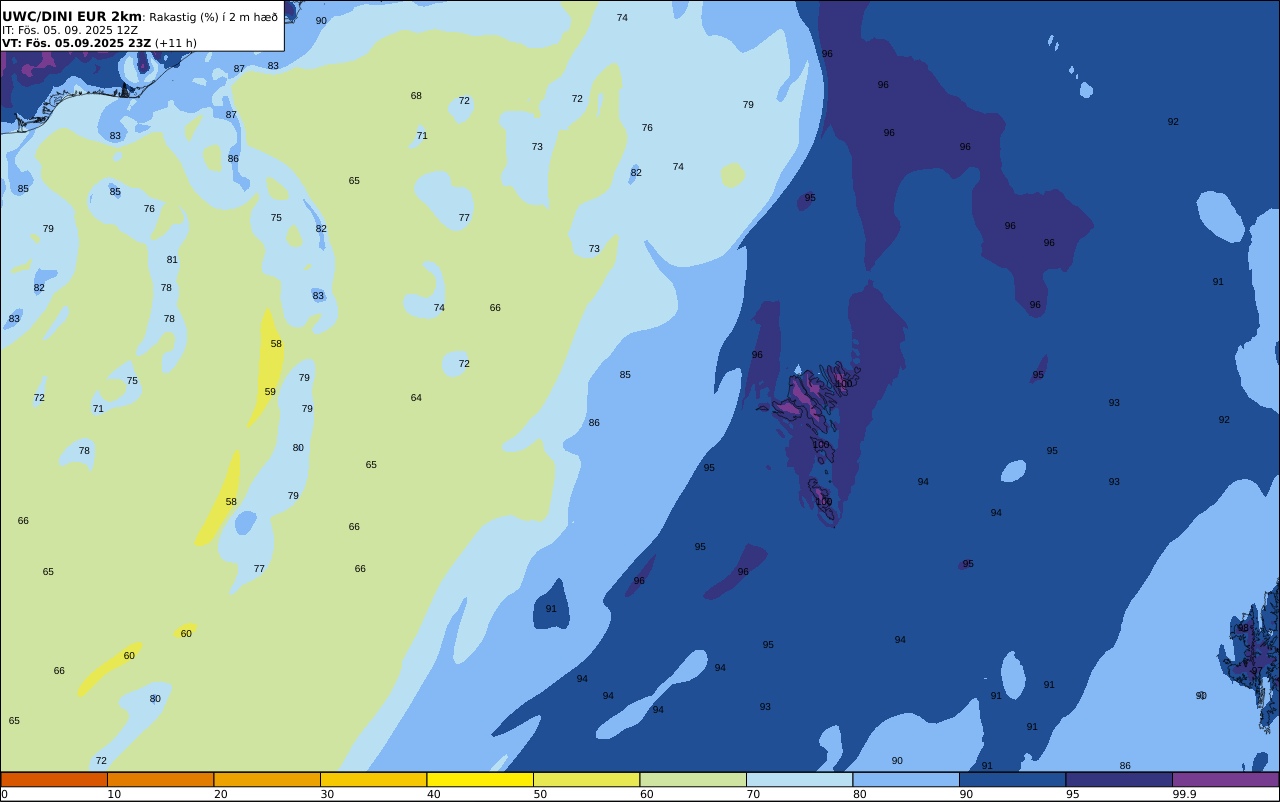Click the golden 30–40 legend swatch

(373, 779)
